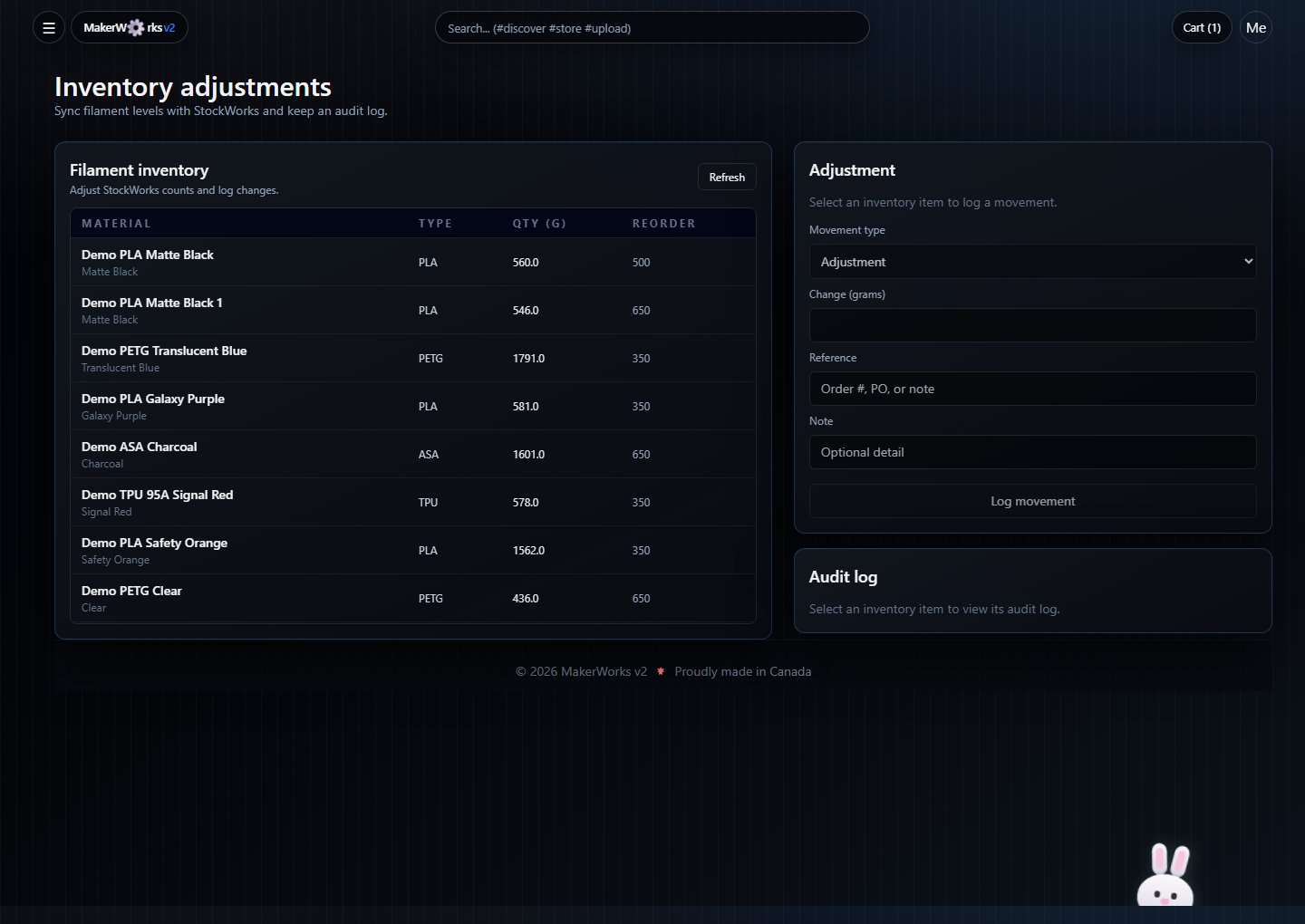Click the Galaxy Purple color subtitle
Viewport: 1305px width, 924px height.
click(114, 416)
